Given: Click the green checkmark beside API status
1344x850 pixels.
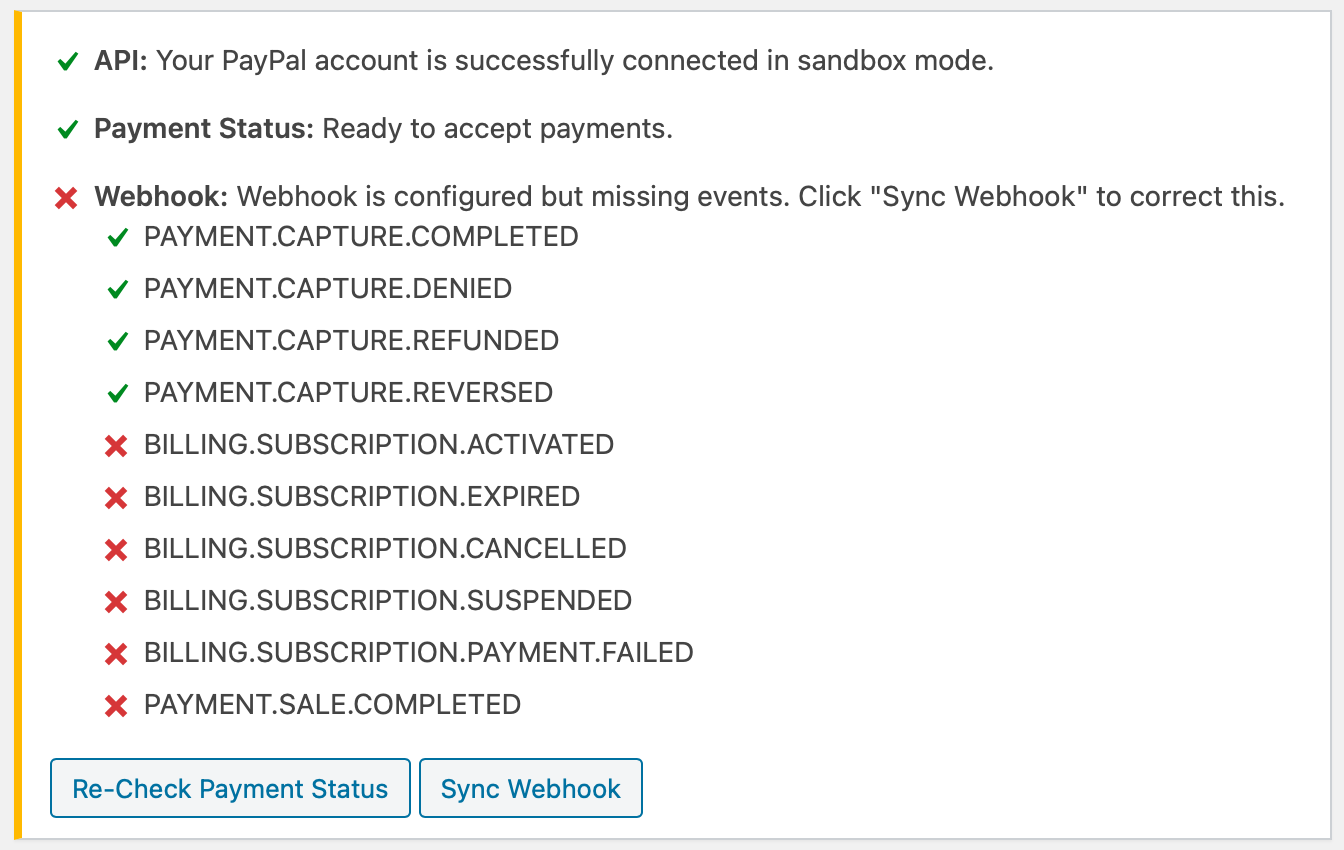Looking at the screenshot, I should (68, 62).
